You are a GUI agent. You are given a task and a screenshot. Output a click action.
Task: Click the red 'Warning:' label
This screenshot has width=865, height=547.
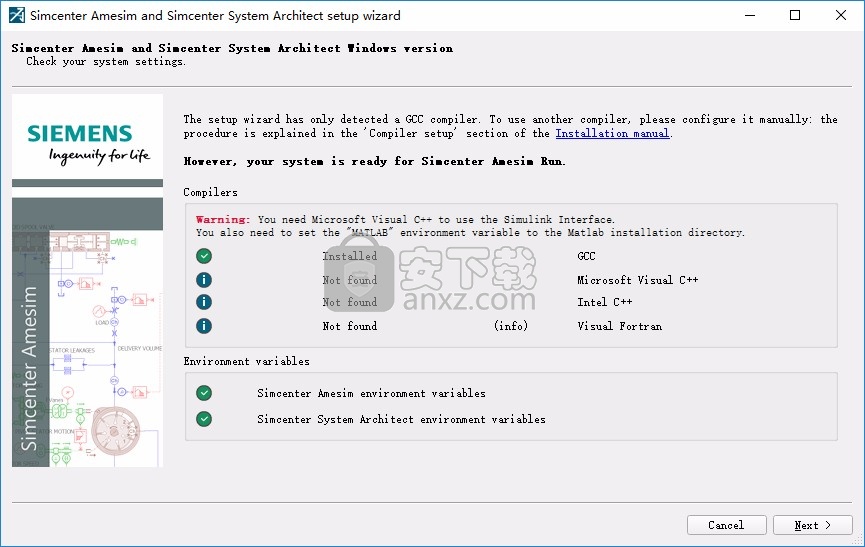pos(223,219)
